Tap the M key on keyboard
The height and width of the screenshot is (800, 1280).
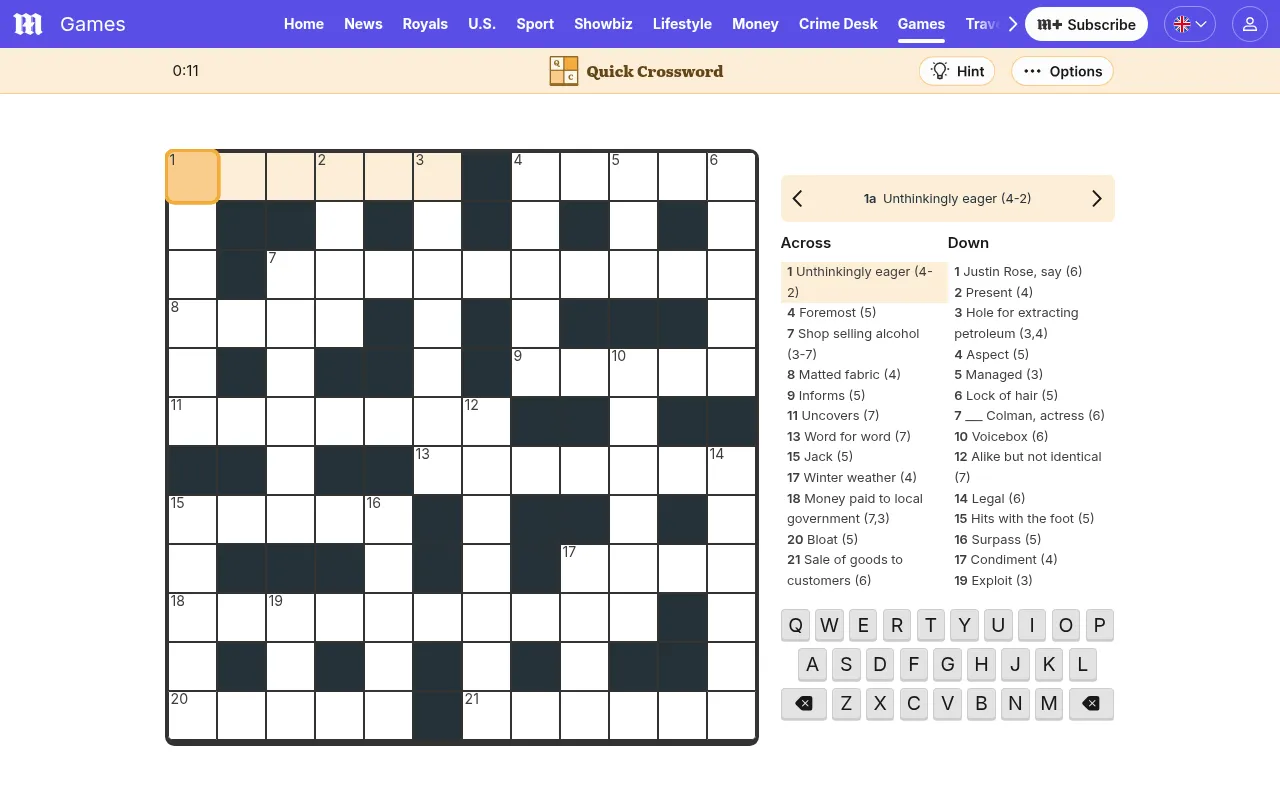1049,704
